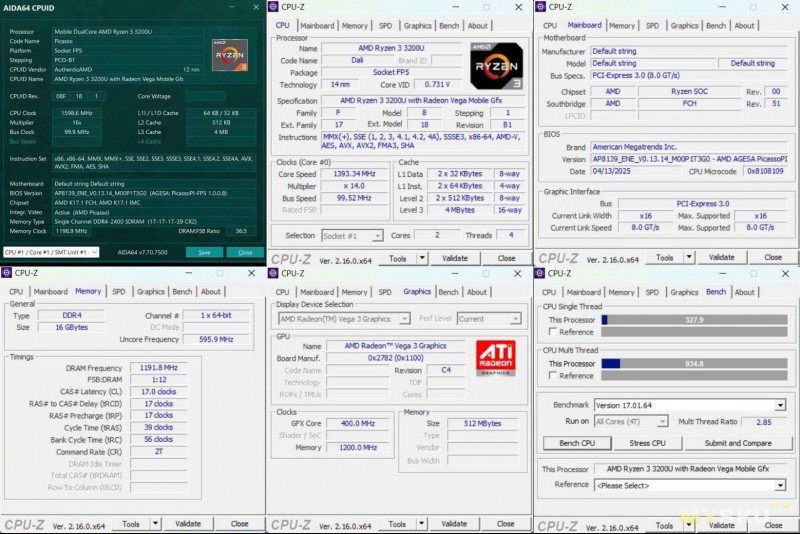This screenshot has width=800, height=534.
Task: Click the CPU-Z title icon of the Memory window
Action: pyautogui.click(x=7, y=273)
